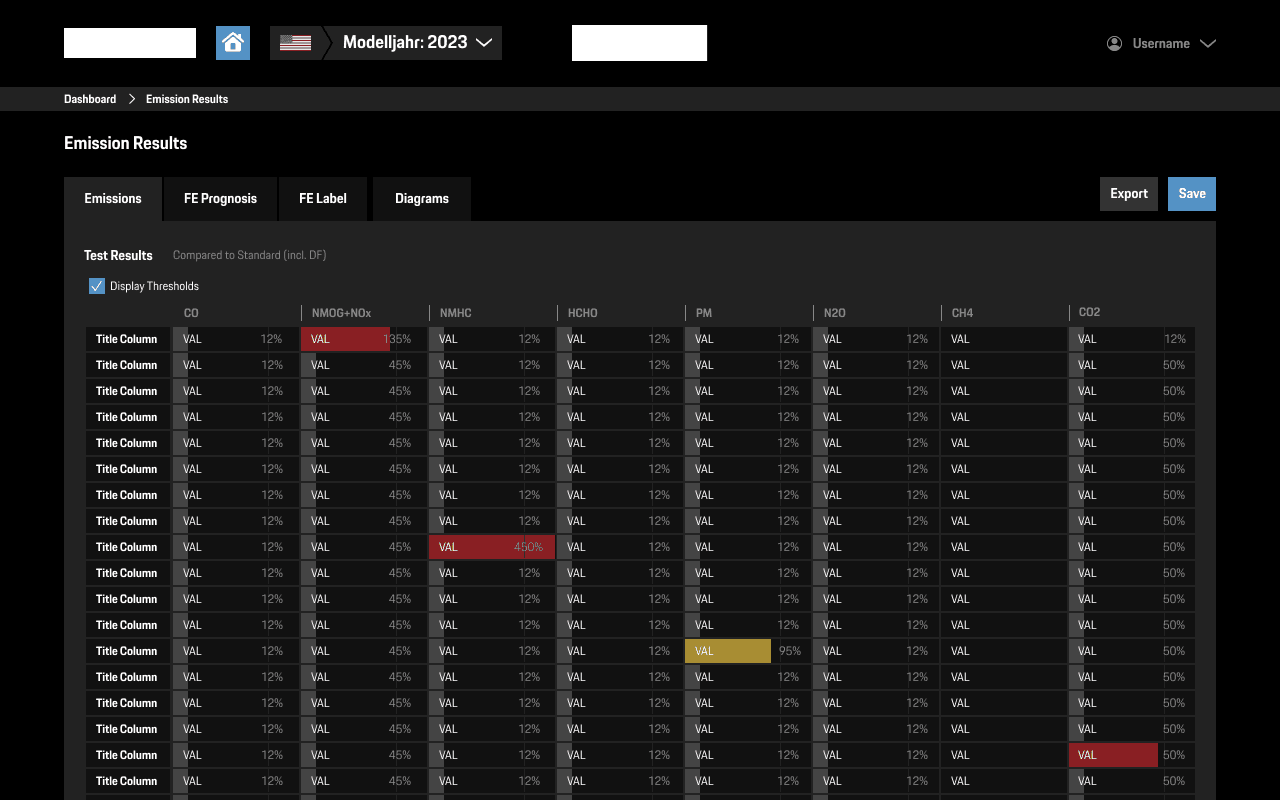Navigate to Dashboard via the breadcrumb
1280x800 pixels.
click(89, 98)
